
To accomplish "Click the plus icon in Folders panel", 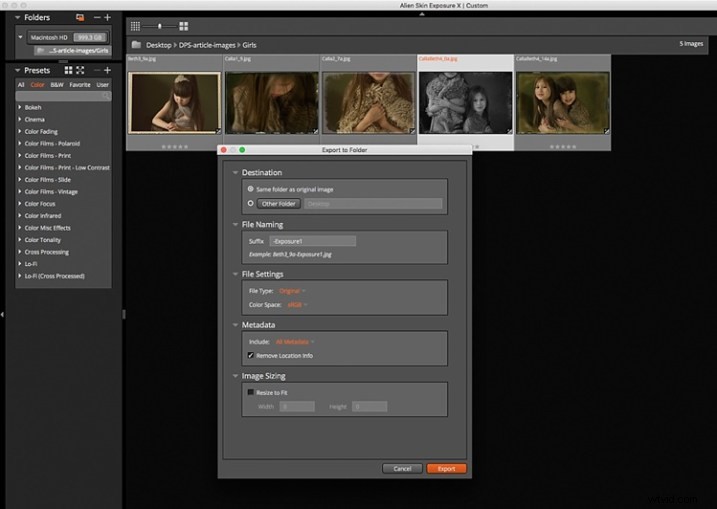I will (x=108, y=17).
